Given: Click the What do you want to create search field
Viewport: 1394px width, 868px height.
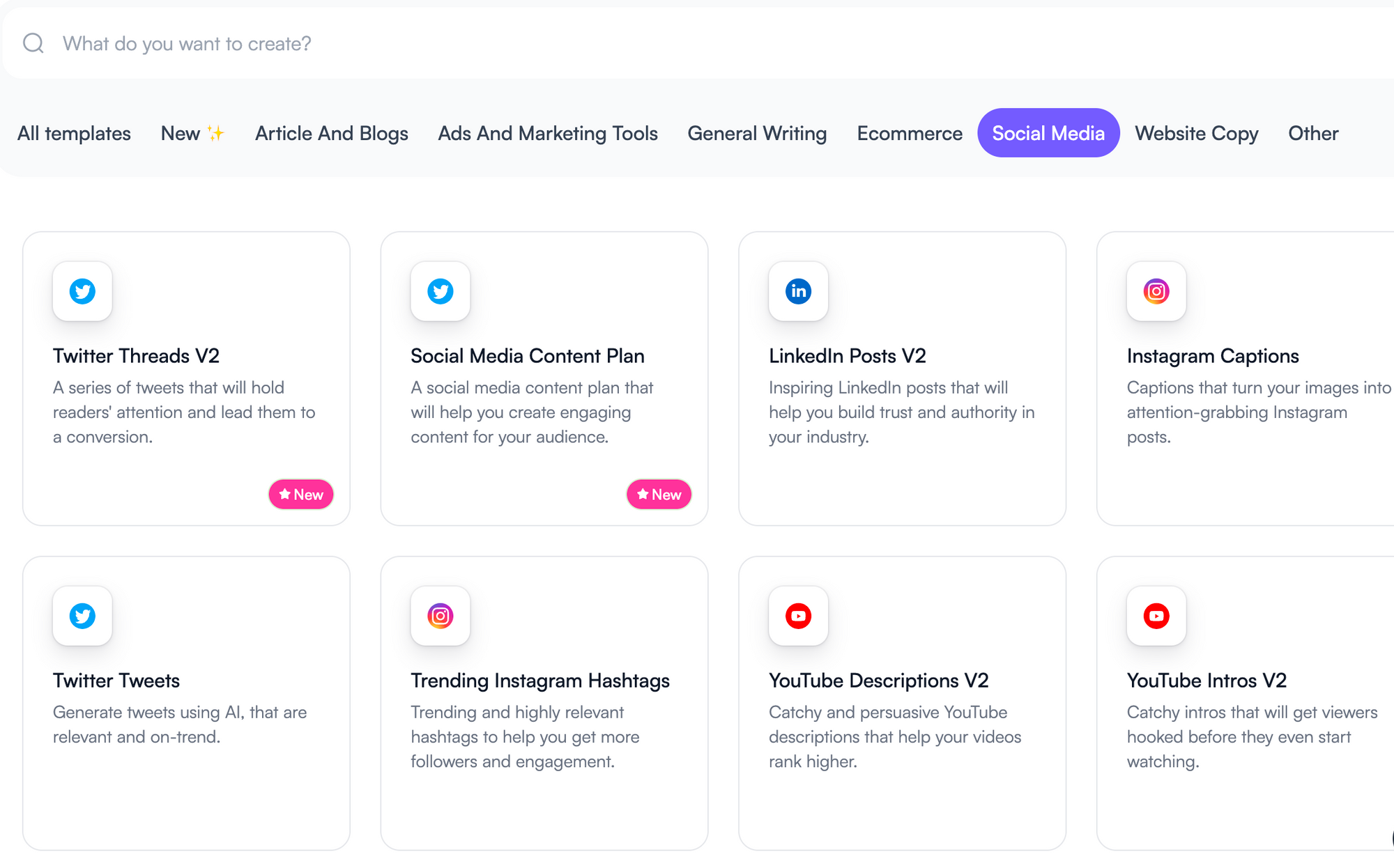Looking at the screenshot, I should point(279,43).
